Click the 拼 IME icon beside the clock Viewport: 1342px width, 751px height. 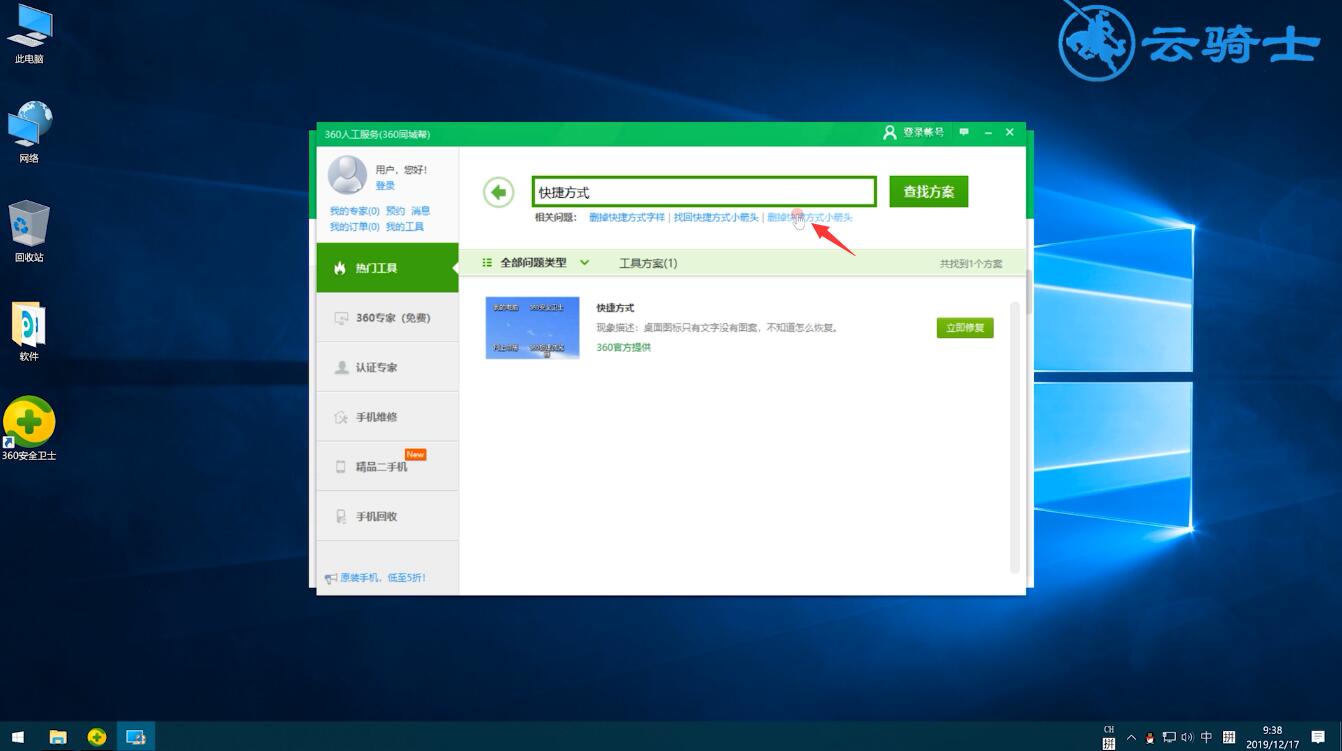coord(1228,737)
